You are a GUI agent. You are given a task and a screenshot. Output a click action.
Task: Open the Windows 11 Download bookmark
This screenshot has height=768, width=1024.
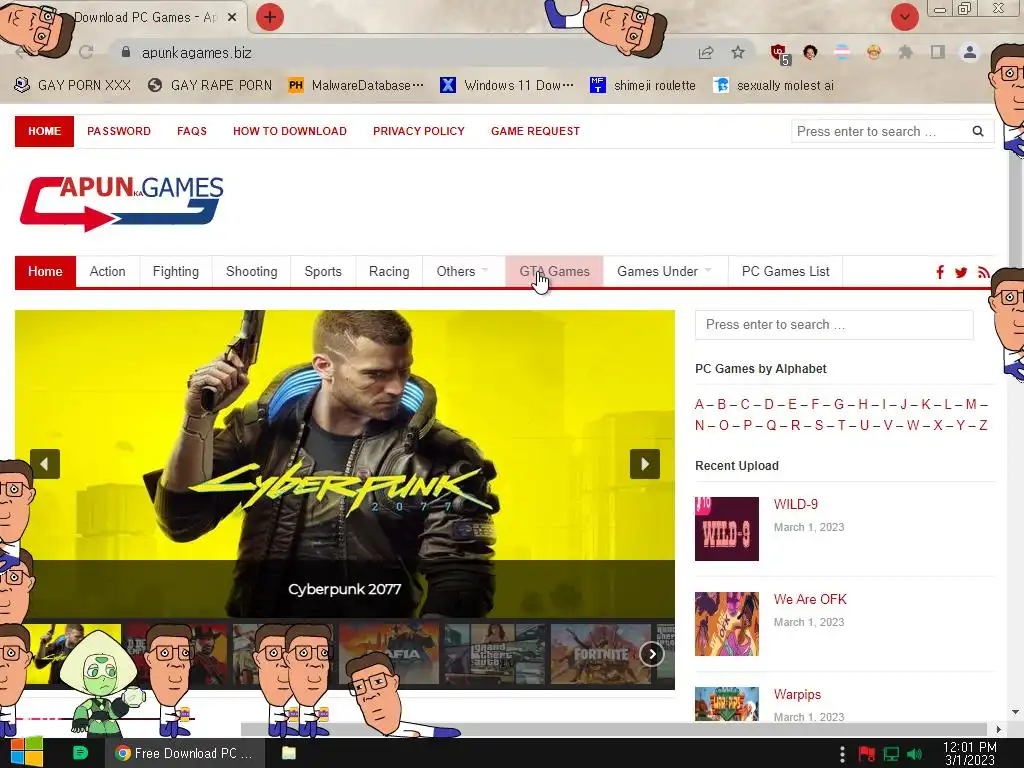coord(506,86)
